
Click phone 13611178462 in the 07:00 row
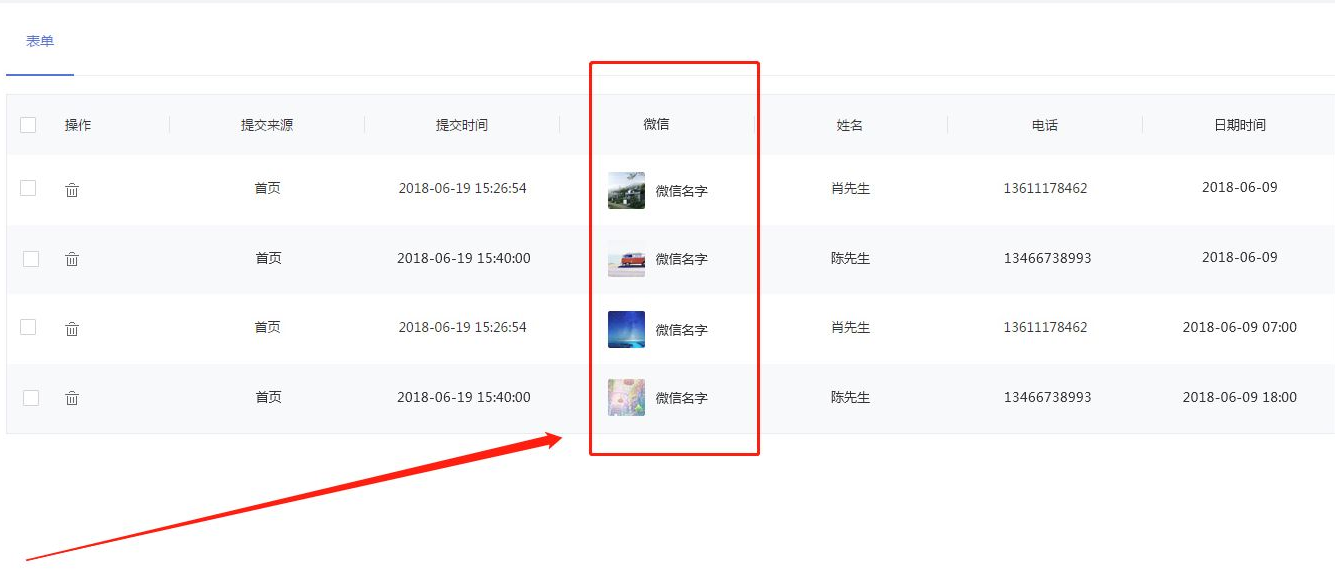pyautogui.click(x=1045, y=327)
